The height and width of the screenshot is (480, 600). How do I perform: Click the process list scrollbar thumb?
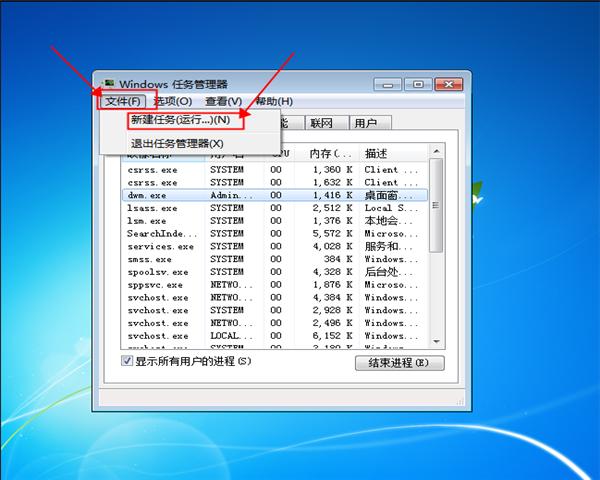click(436, 206)
